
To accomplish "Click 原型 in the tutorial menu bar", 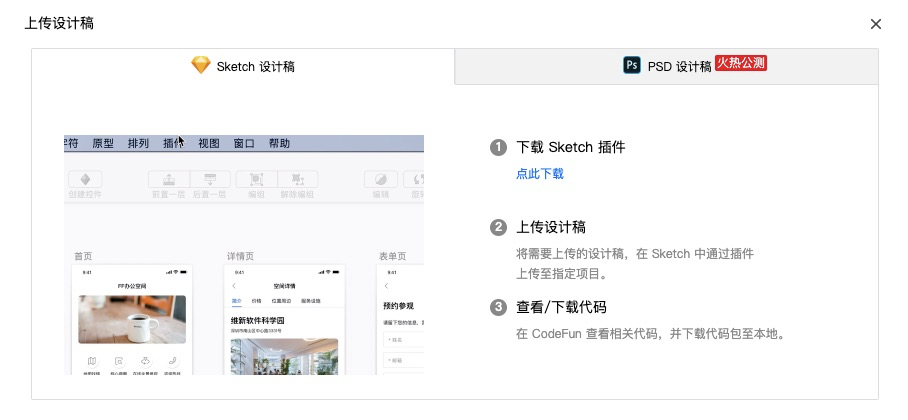I will 103,144.
